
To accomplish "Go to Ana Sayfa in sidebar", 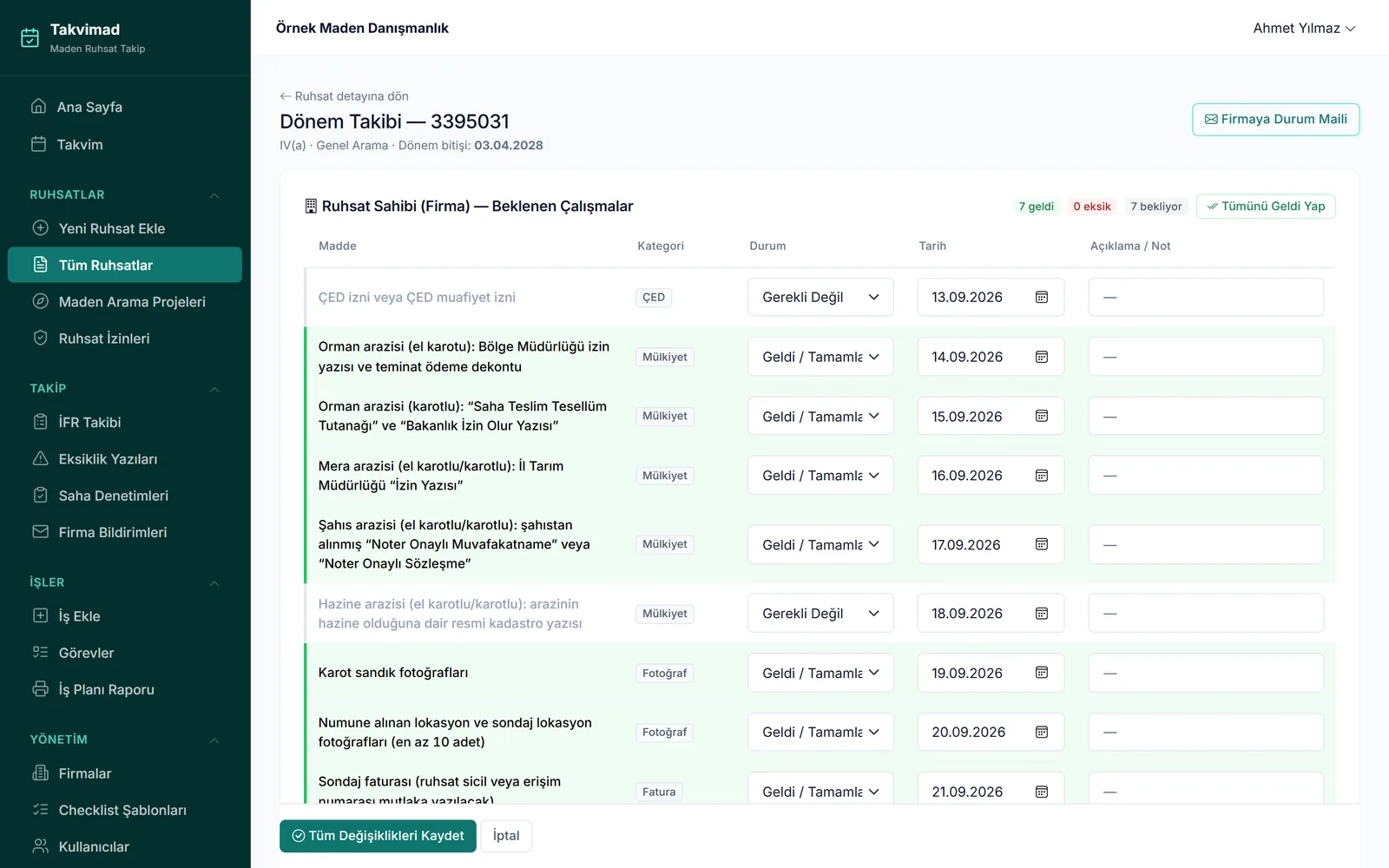I will (x=125, y=107).
